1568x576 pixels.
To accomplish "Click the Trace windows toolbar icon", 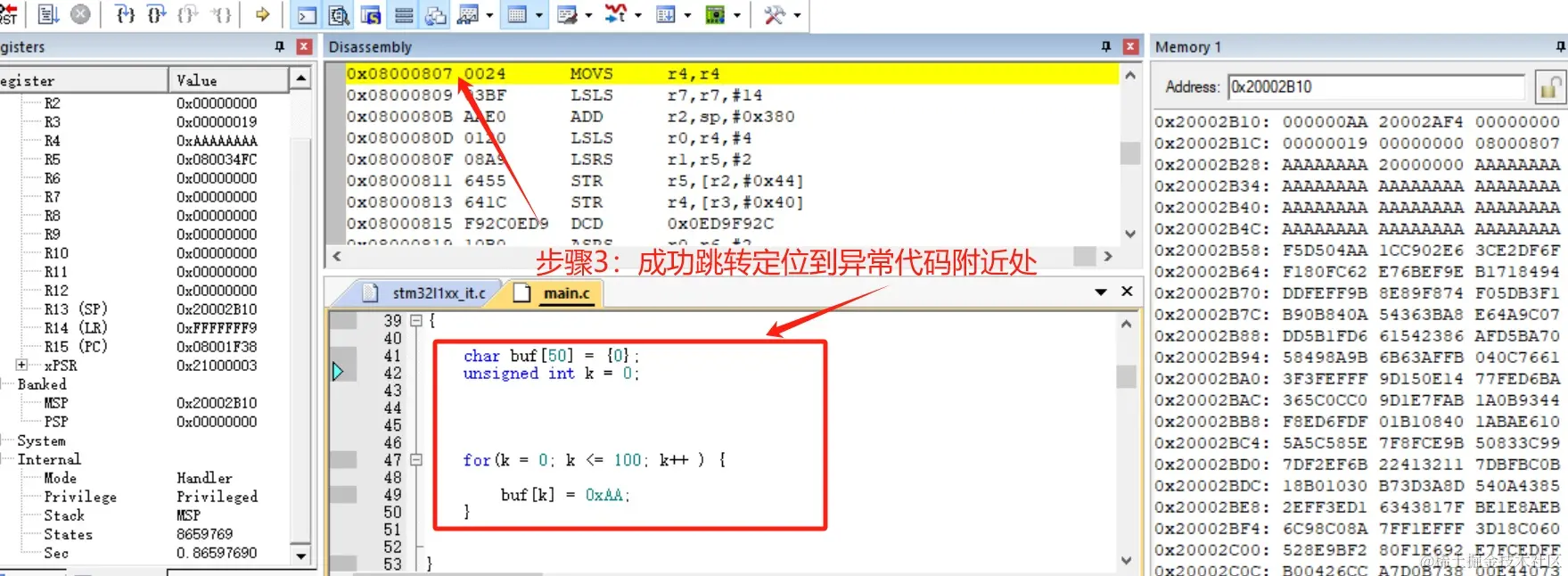I will click(x=666, y=15).
